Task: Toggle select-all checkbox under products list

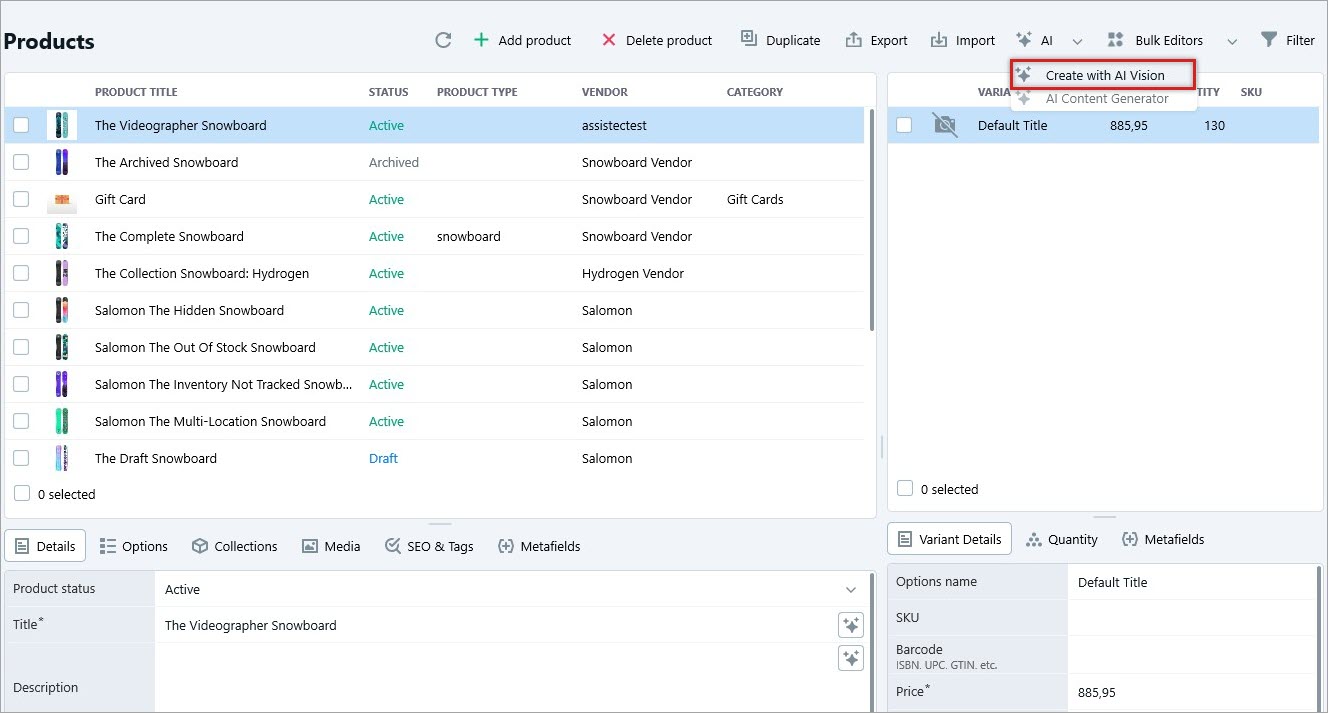Action: (21, 494)
